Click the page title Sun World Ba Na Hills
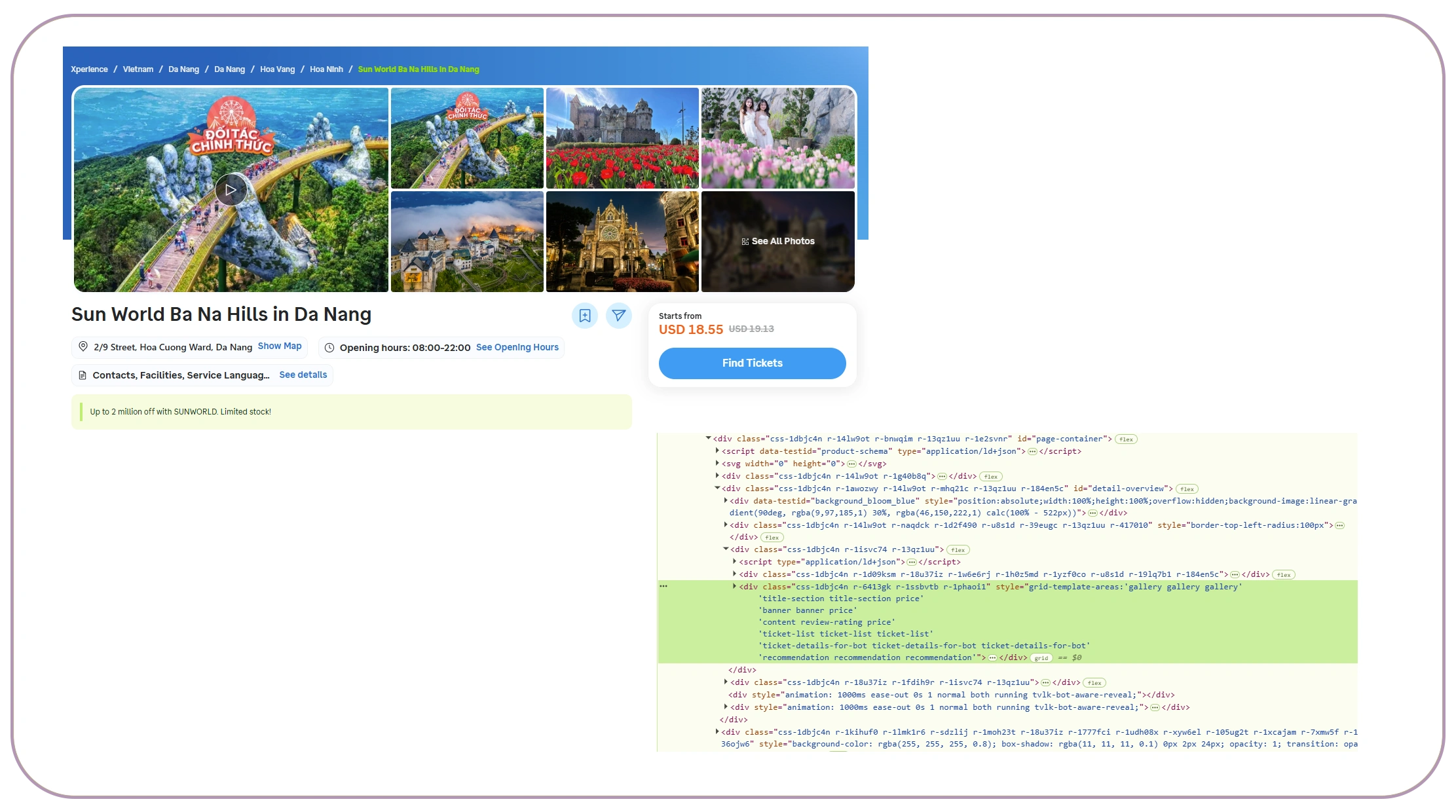 (221, 314)
